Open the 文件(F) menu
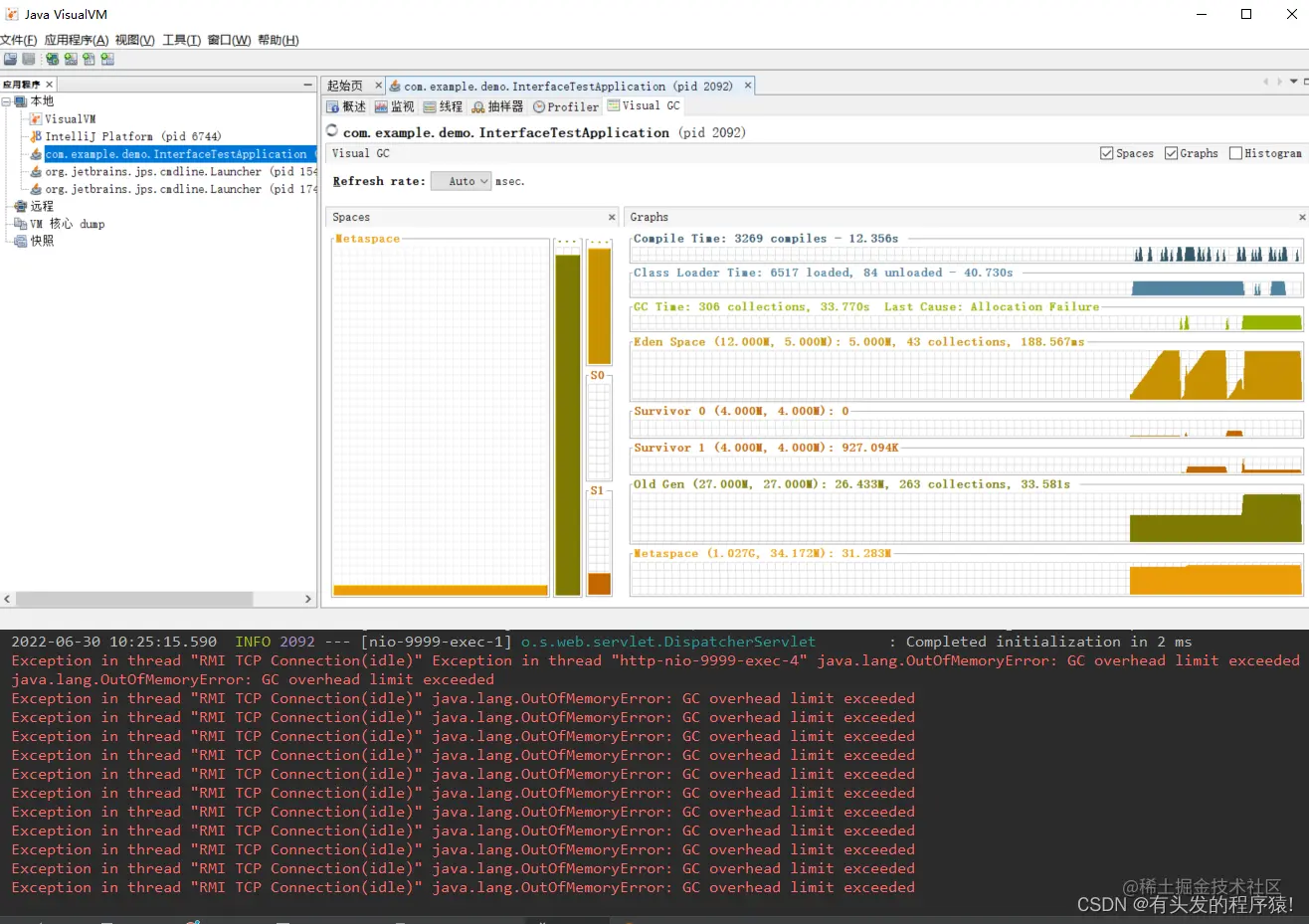This screenshot has height=924, width=1309. pyautogui.click(x=19, y=40)
